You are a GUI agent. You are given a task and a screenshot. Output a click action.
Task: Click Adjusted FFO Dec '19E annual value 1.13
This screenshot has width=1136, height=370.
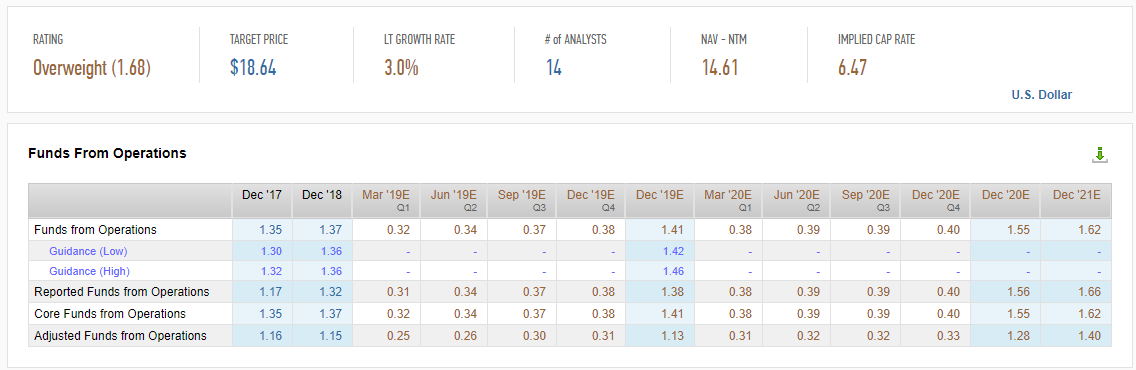(x=674, y=335)
